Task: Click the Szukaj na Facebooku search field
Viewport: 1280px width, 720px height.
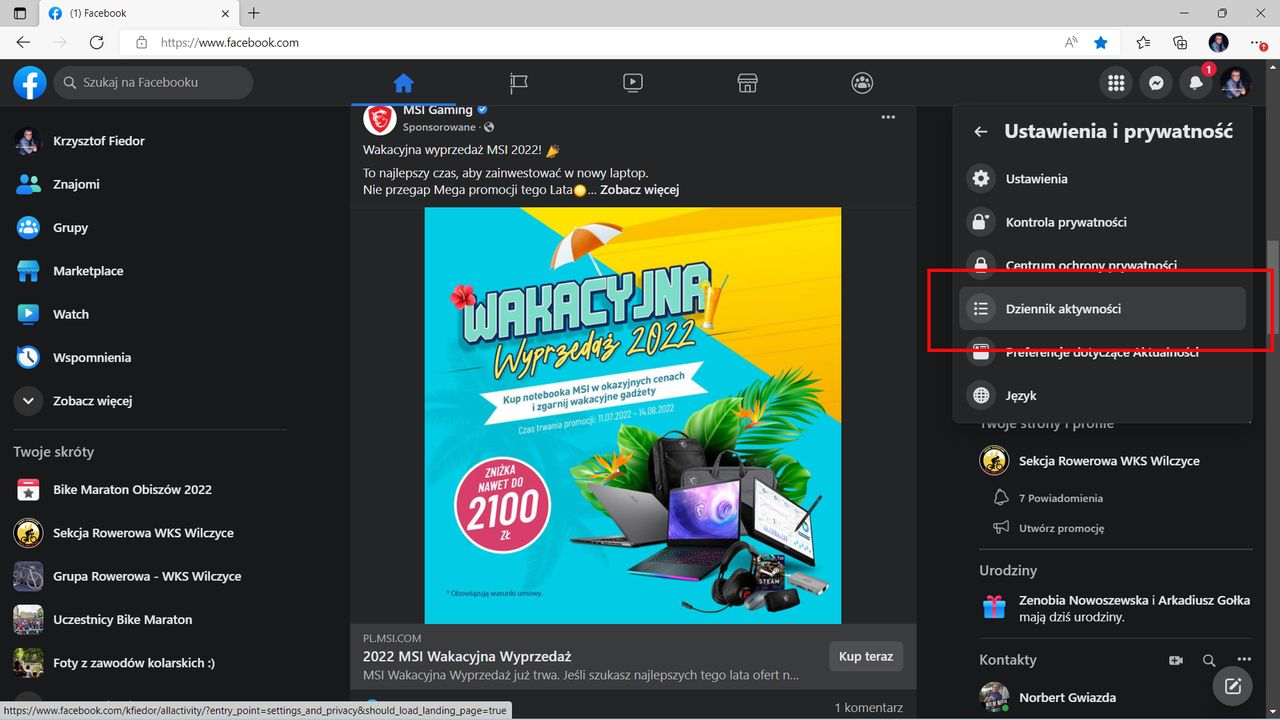Action: [x=153, y=83]
